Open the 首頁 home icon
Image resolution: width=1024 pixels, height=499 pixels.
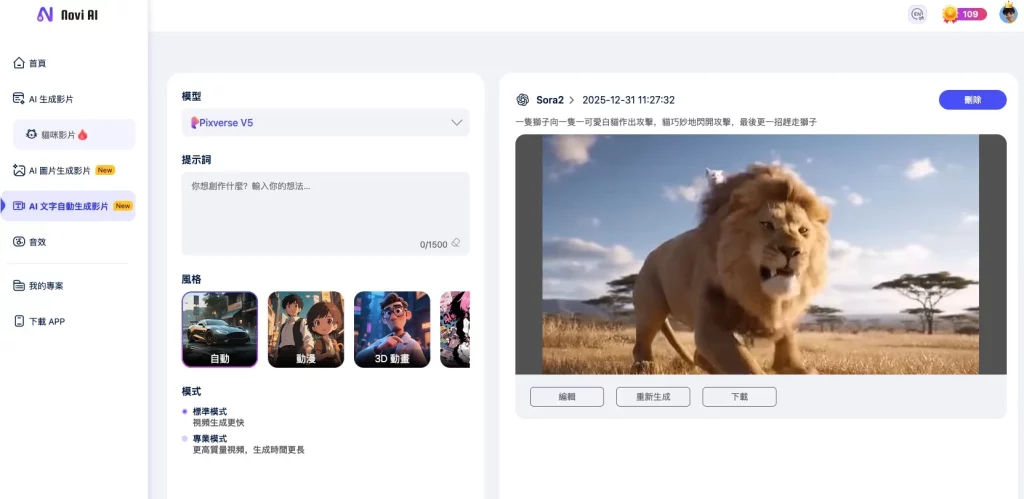[19, 63]
